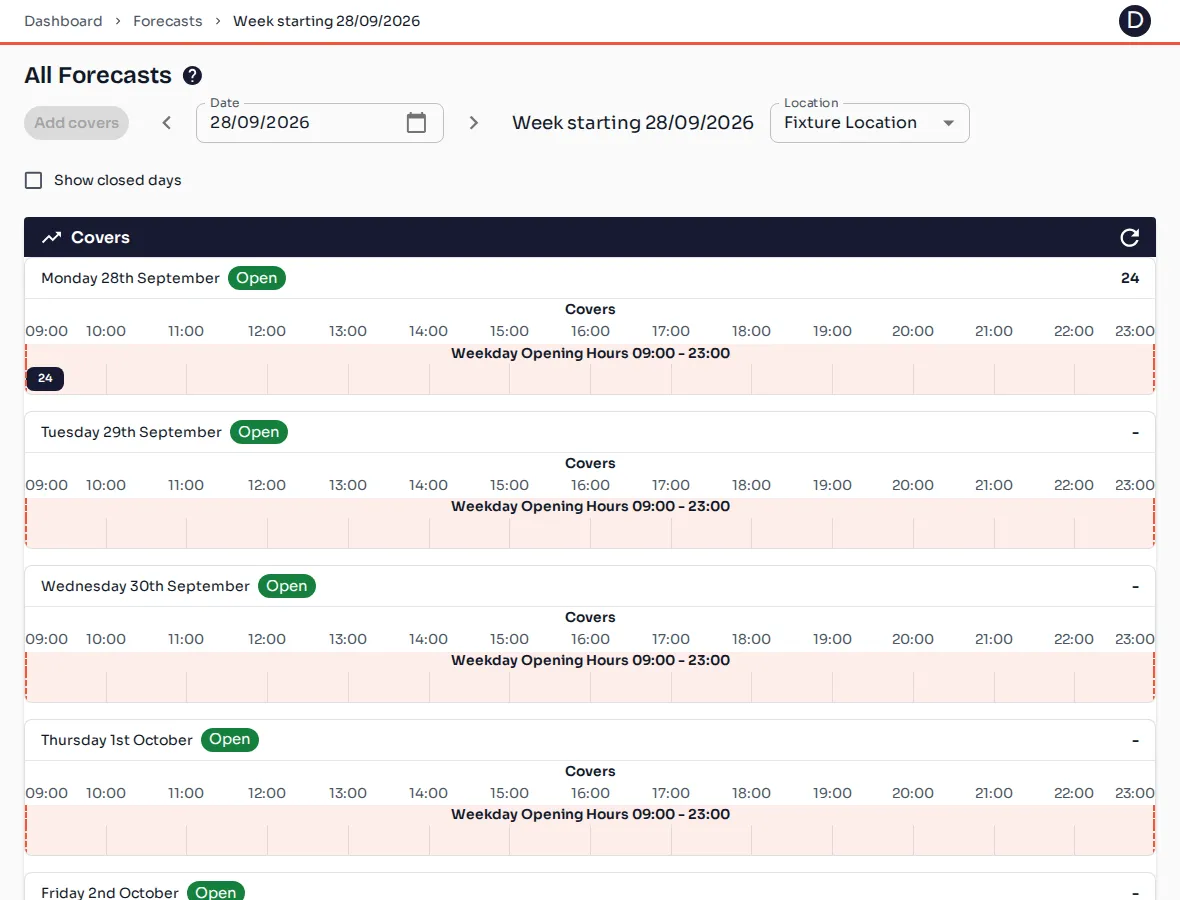Click Thursday's Open status badge

pyautogui.click(x=230, y=740)
